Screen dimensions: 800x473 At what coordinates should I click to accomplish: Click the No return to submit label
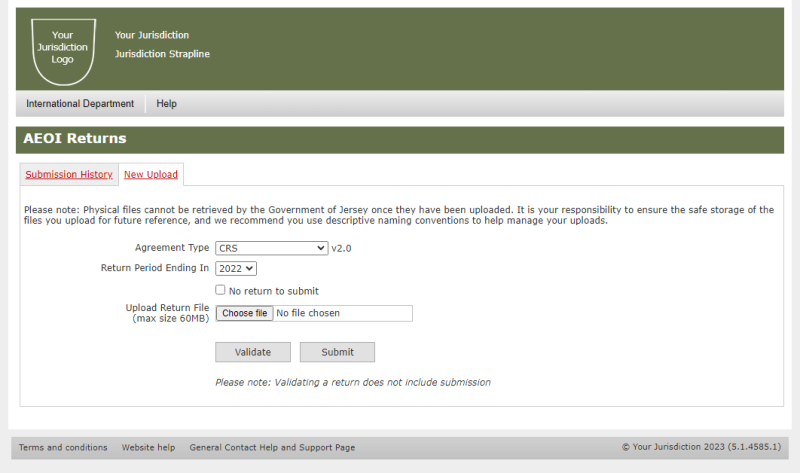point(274,291)
